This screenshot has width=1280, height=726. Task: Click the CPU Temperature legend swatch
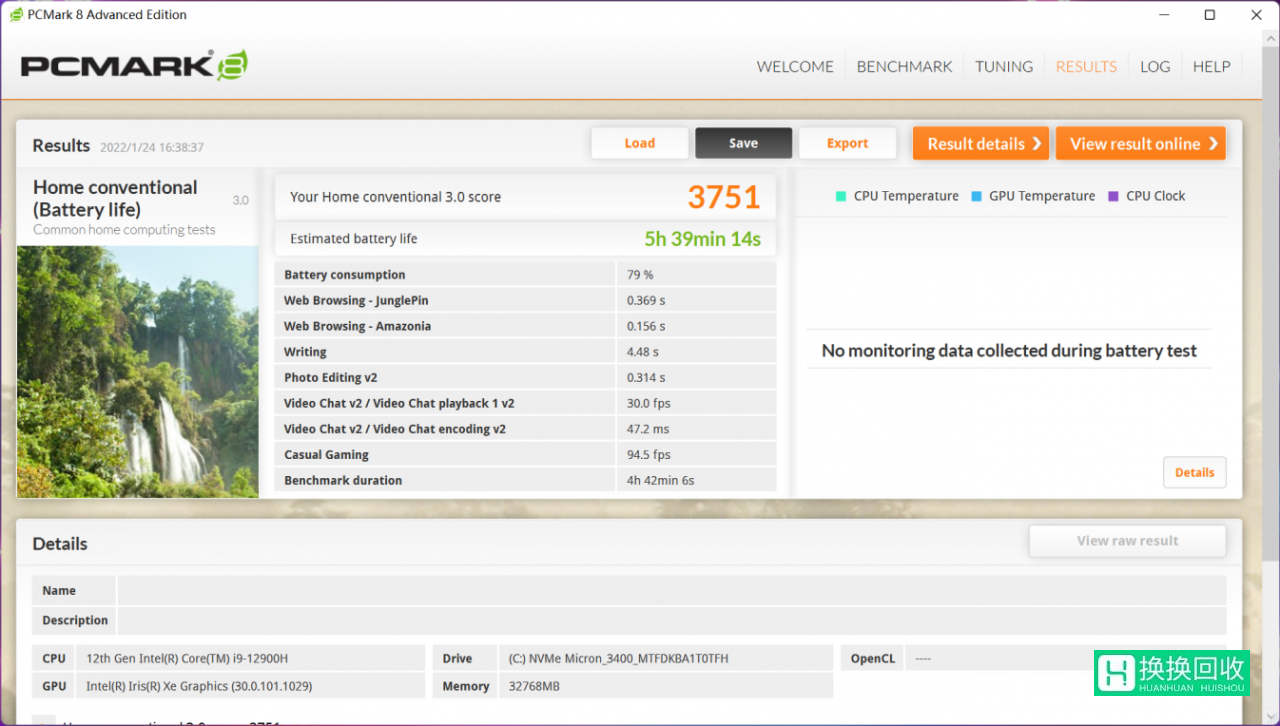coord(841,196)
